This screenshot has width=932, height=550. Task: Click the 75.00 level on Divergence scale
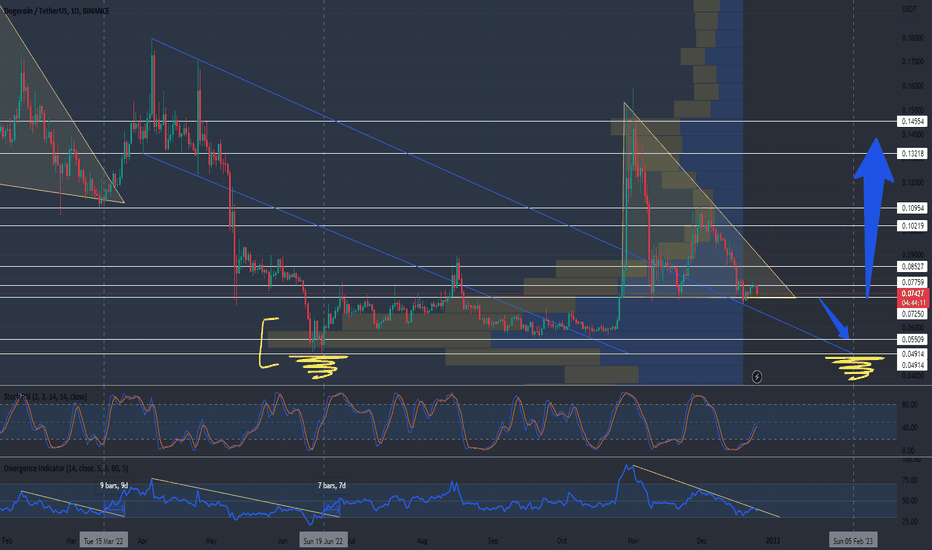click(x=909, y=480)
